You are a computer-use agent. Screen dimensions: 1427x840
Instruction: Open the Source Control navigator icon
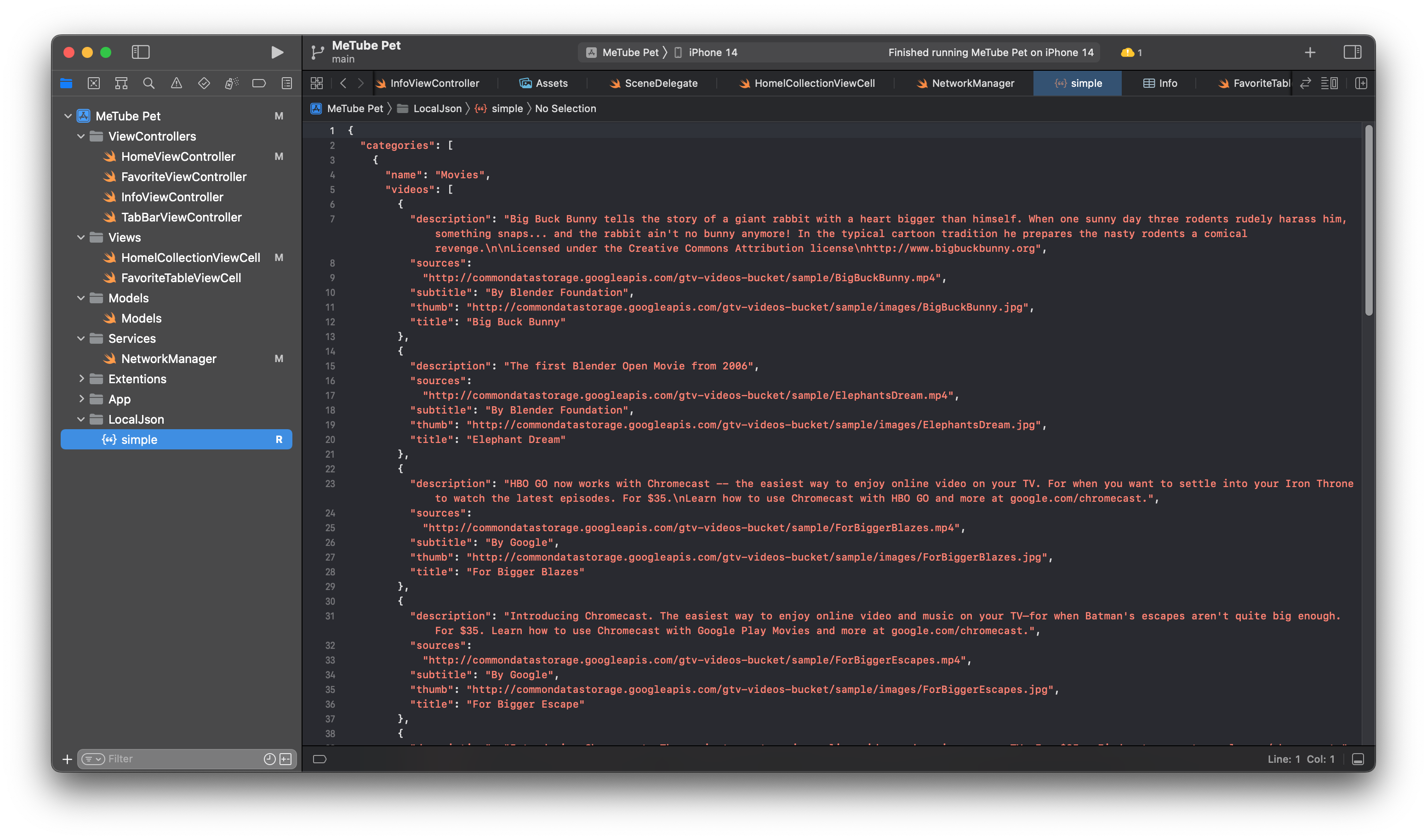tap(94, 83)
